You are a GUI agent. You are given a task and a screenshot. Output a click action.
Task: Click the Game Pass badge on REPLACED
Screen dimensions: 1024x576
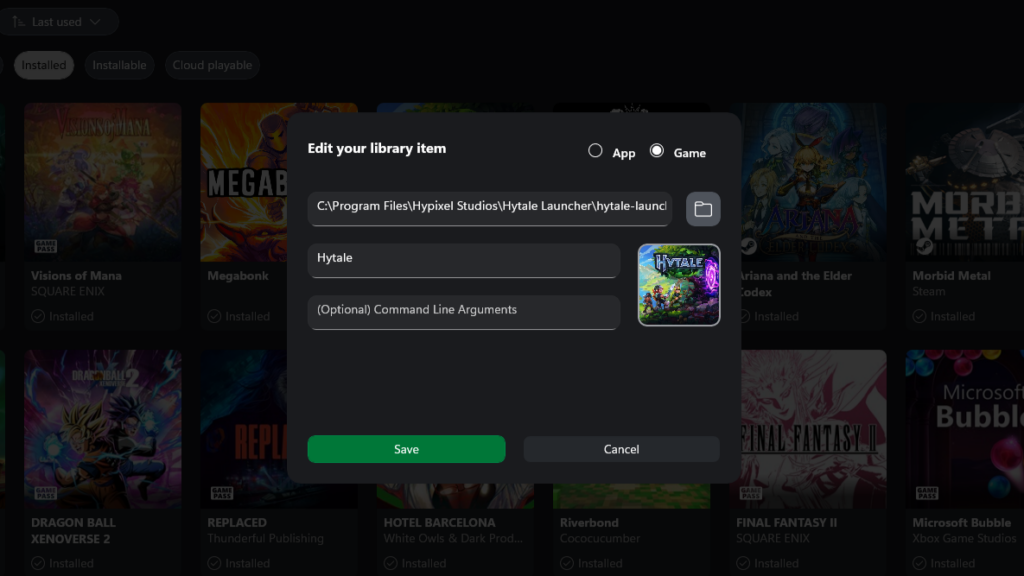coord(222,493)
